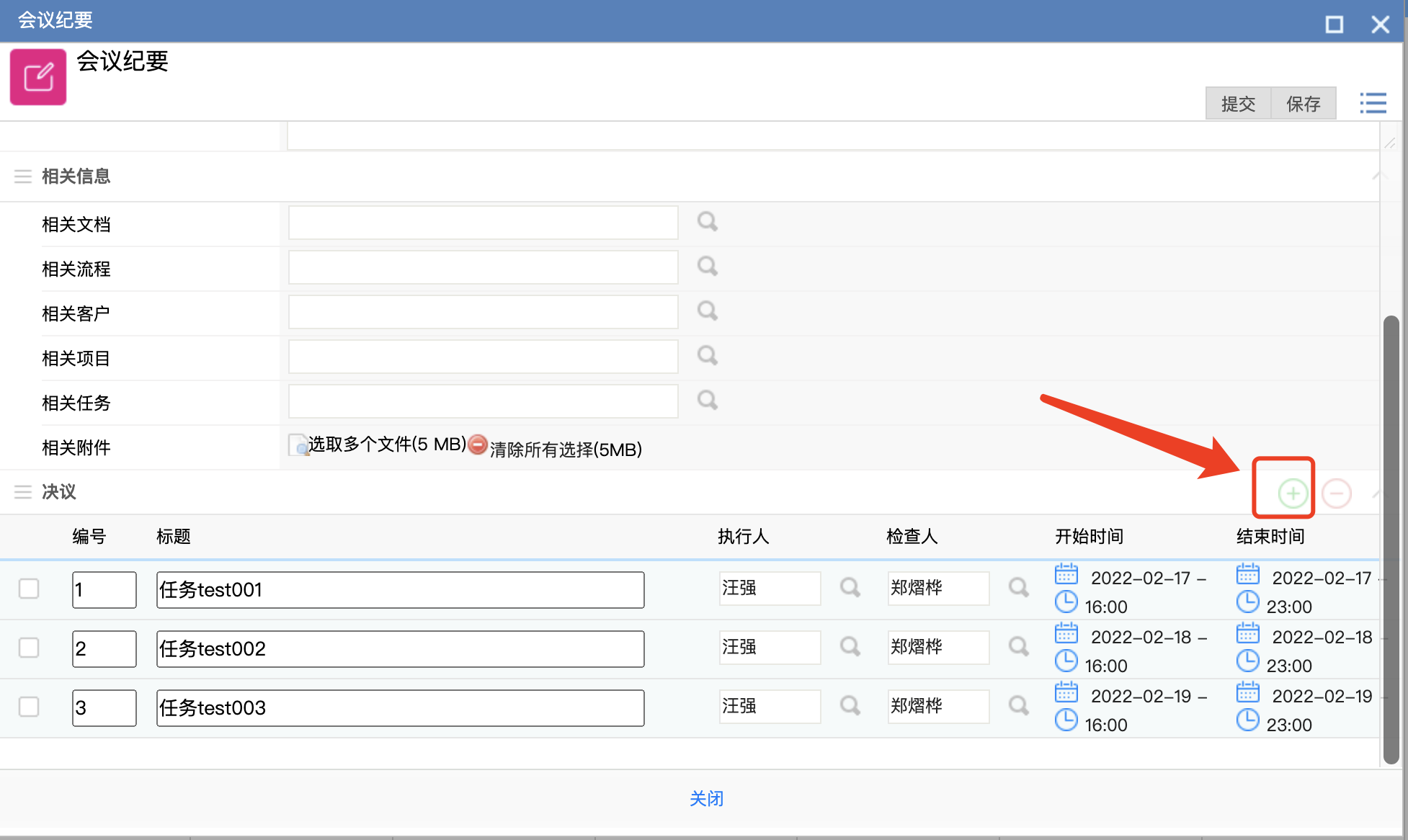1408x840 pixels.
Task: Click search icon for 相关文档 field
Action: 707,222
